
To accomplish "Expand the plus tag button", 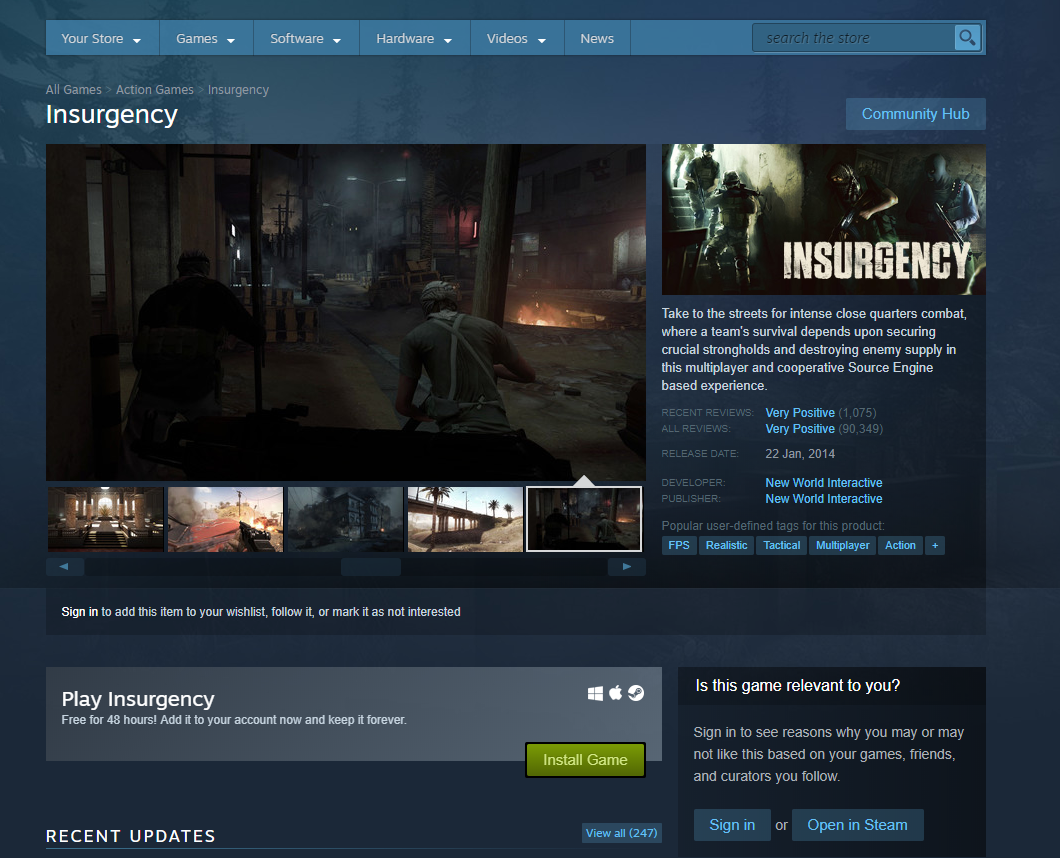I will click(935, 545).
